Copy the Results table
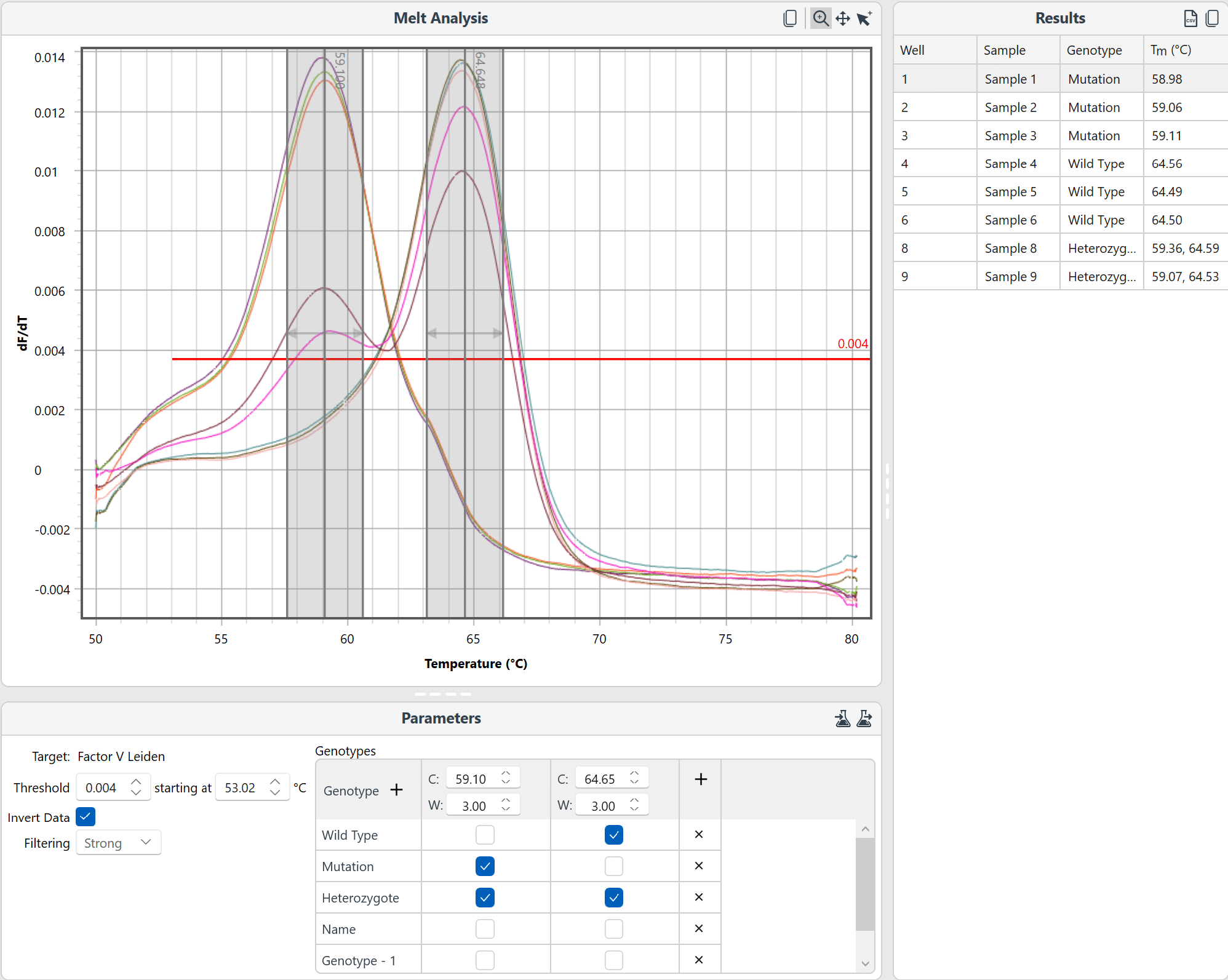 point(1212,18)
